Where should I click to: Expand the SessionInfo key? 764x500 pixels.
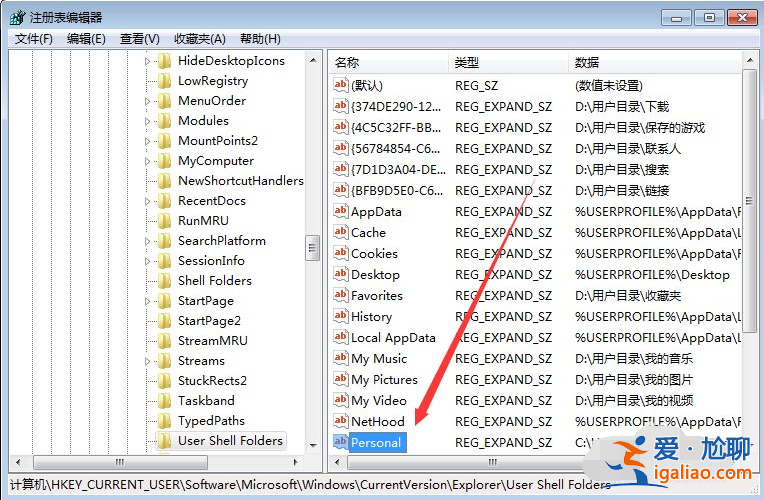(x=147, y=261)
